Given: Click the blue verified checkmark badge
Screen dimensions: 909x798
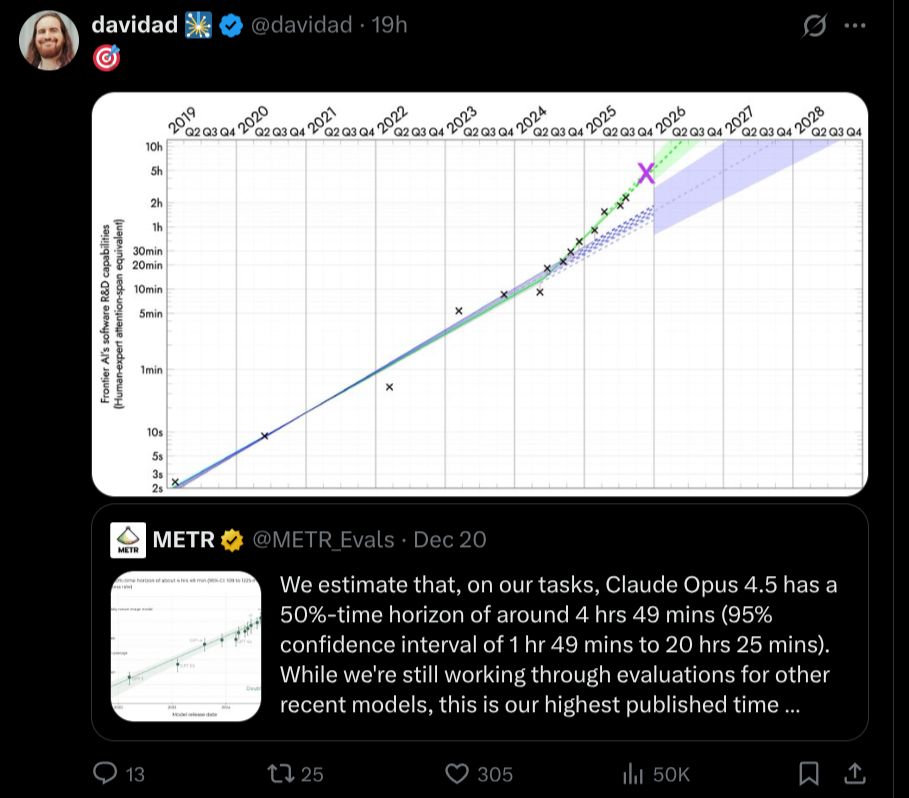Looking at the screenshot, I should [230, 27].
